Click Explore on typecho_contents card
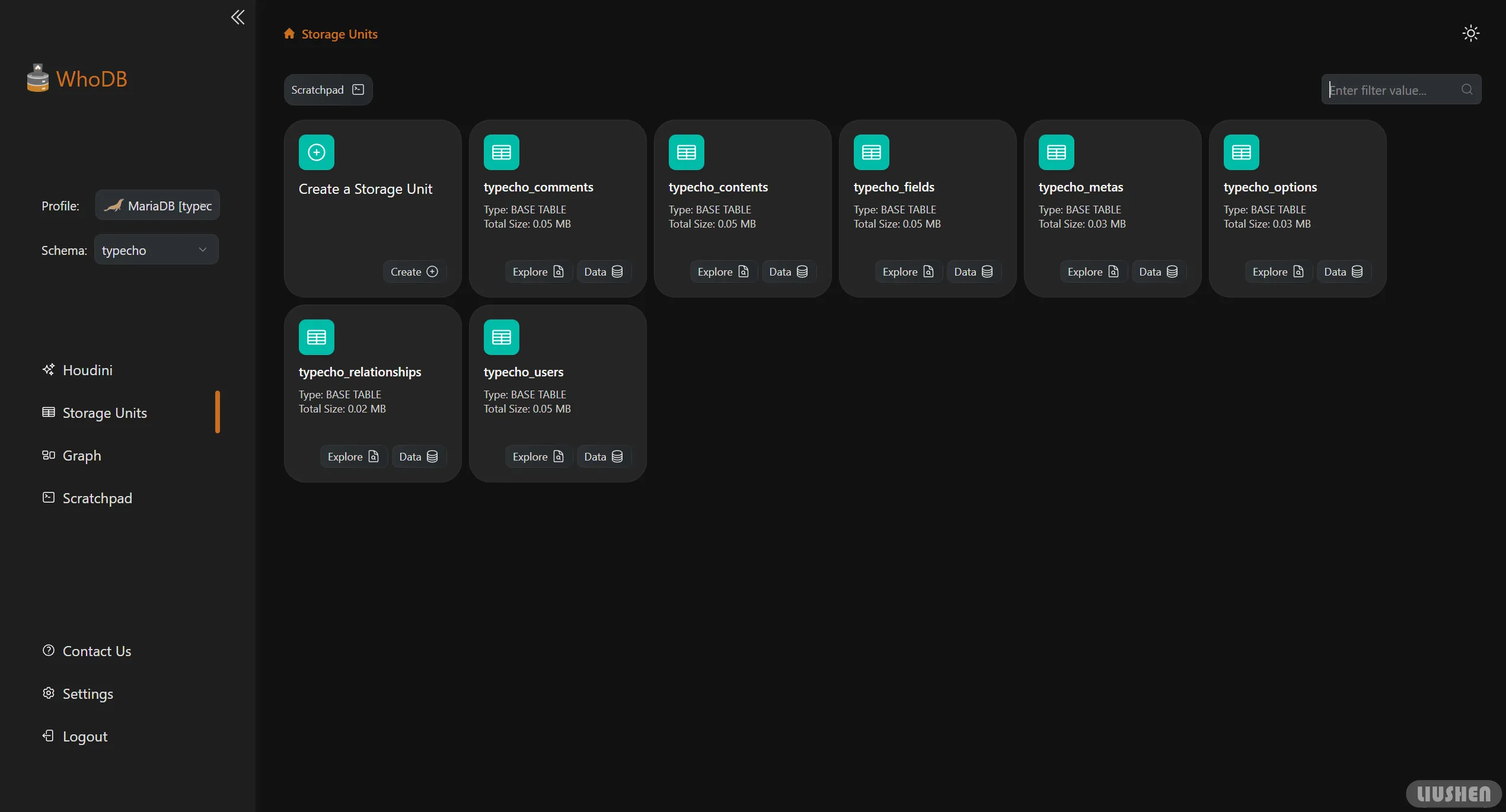 (723, 271)
